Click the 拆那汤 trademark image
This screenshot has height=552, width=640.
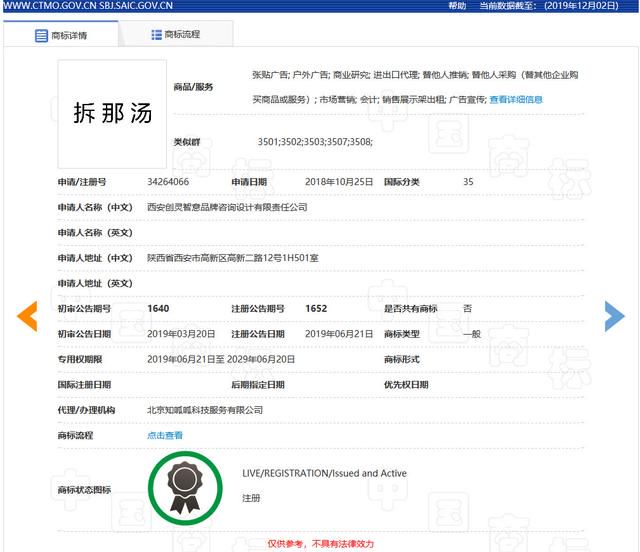click(x=112, y=114)
